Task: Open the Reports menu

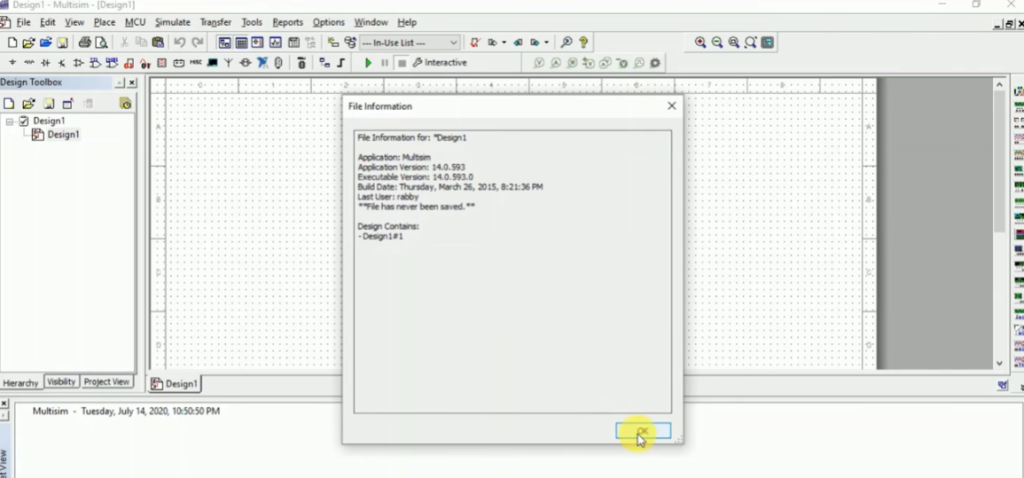Action: [288, 22]
